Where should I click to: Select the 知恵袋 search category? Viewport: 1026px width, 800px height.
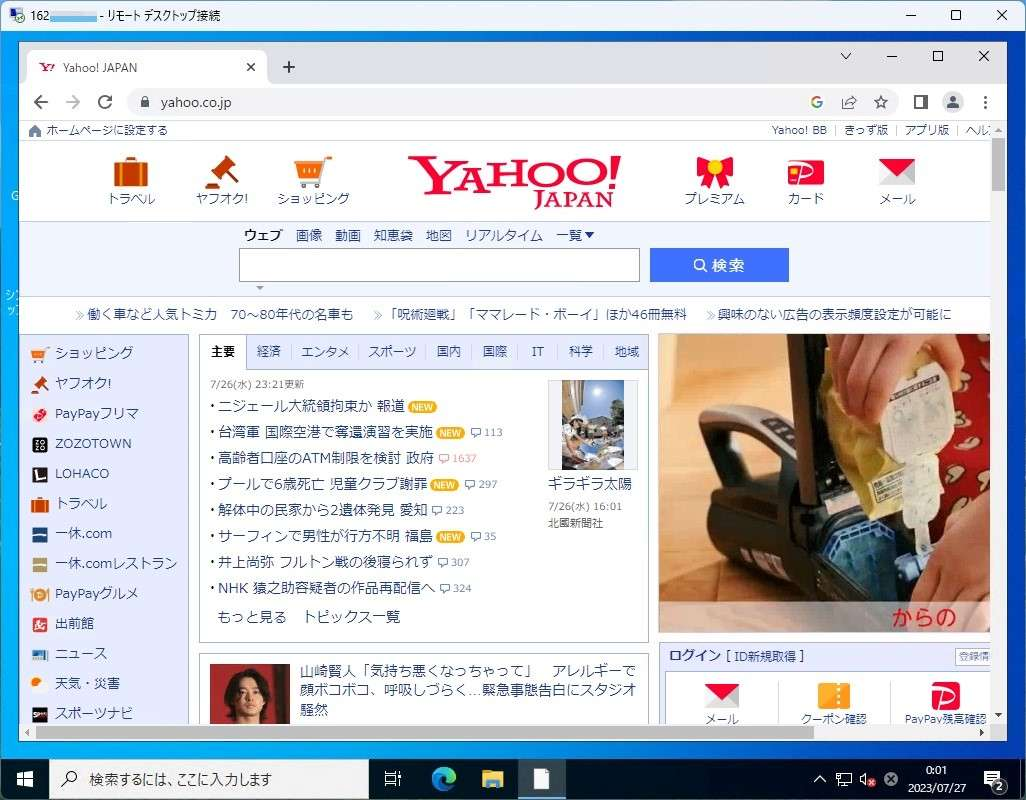(393, 235)
